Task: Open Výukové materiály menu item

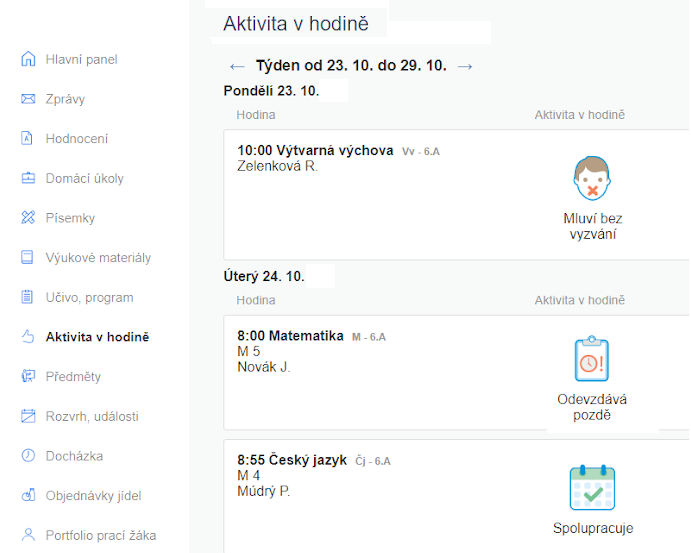Action: pyautogui.click(x=98, y=258)
